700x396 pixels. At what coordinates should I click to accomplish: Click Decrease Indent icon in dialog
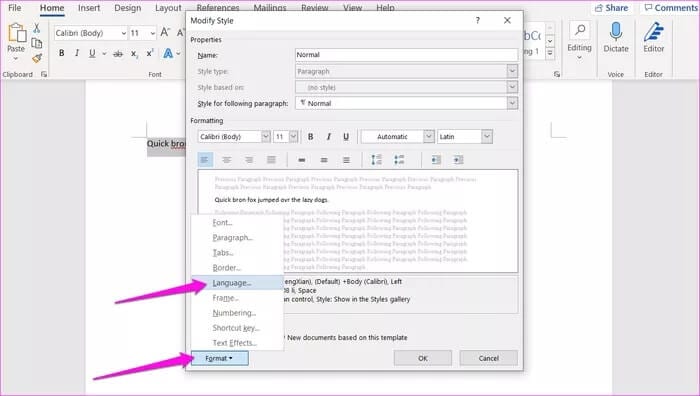coord(436,160)
